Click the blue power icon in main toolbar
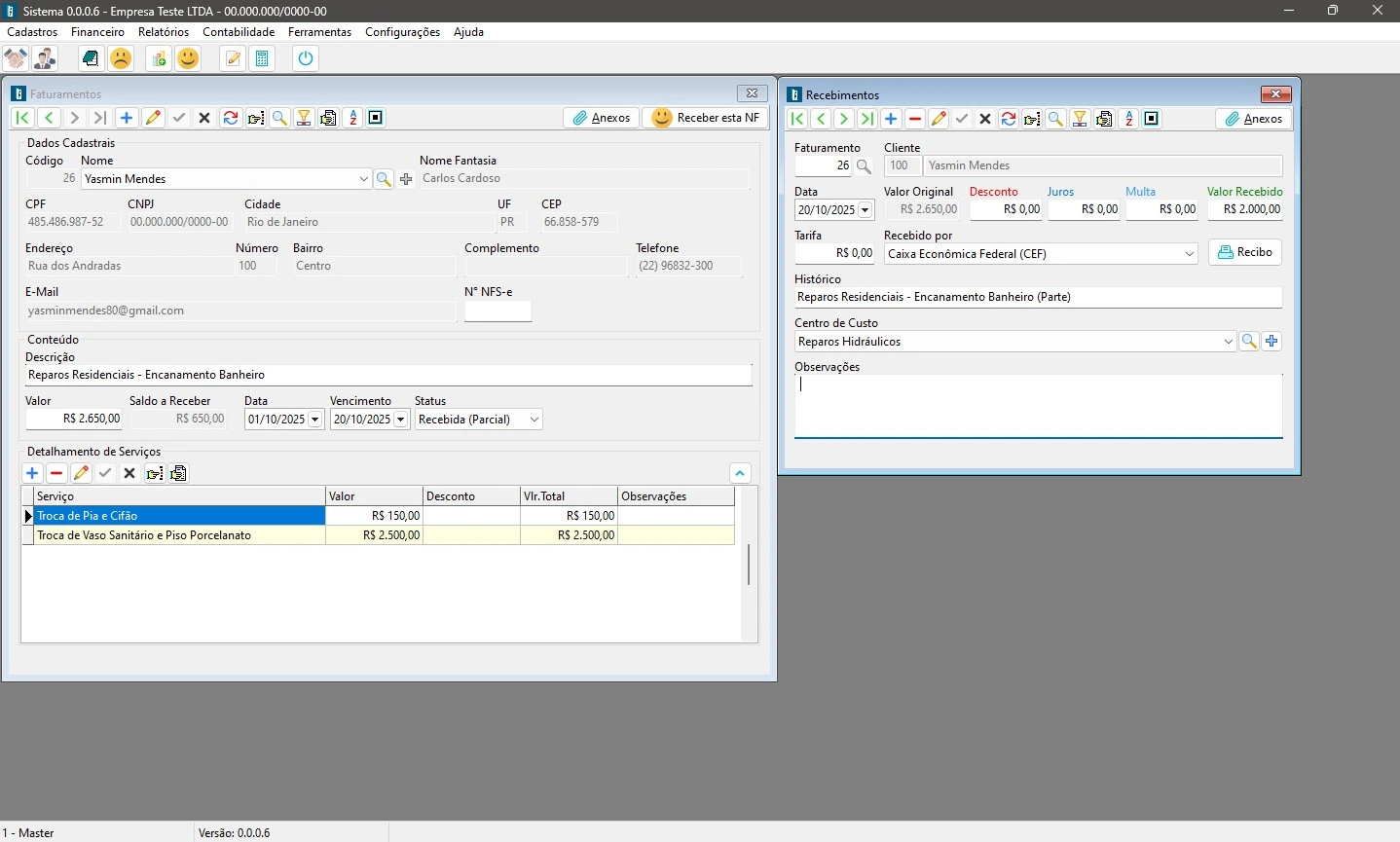 pos(306,58)
